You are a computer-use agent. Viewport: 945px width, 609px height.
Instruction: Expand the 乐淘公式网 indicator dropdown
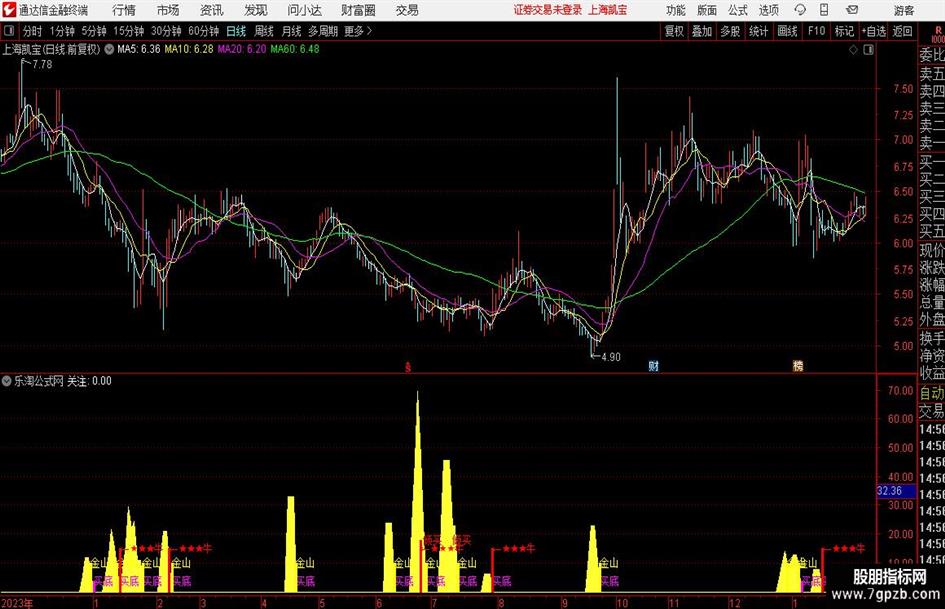7,381
